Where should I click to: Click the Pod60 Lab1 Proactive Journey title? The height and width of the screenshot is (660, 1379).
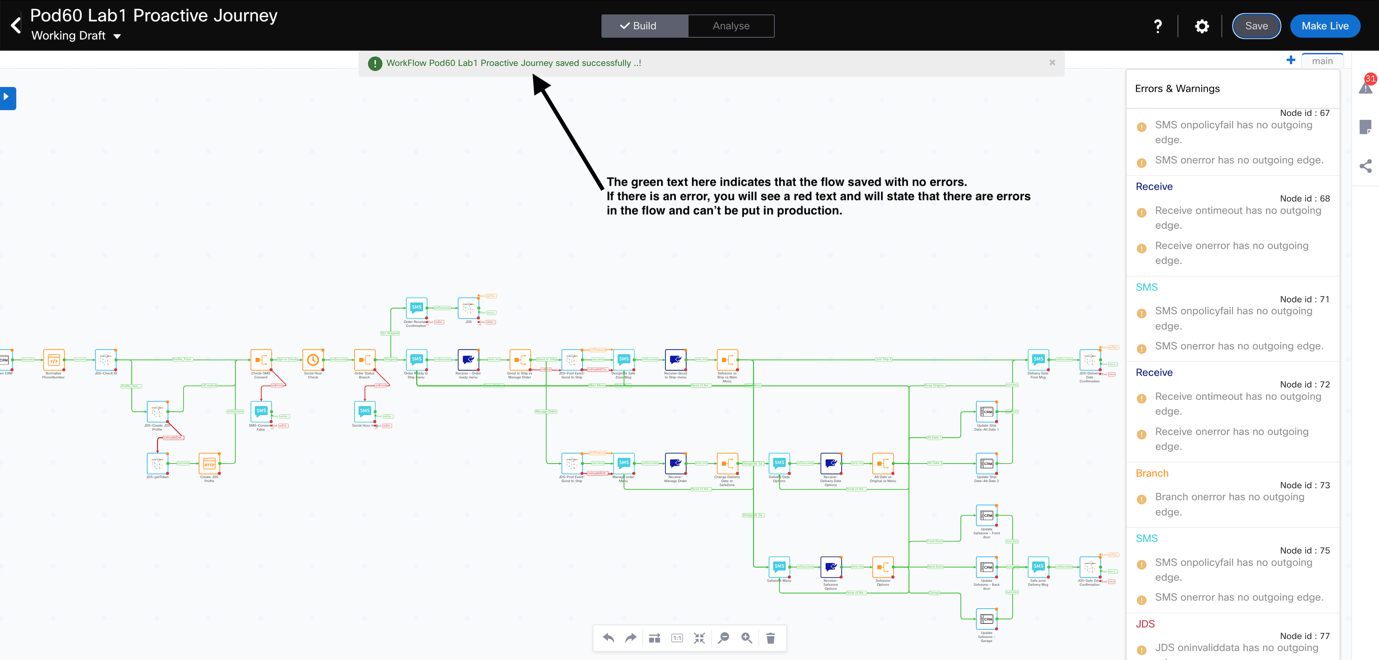point(154,16)
